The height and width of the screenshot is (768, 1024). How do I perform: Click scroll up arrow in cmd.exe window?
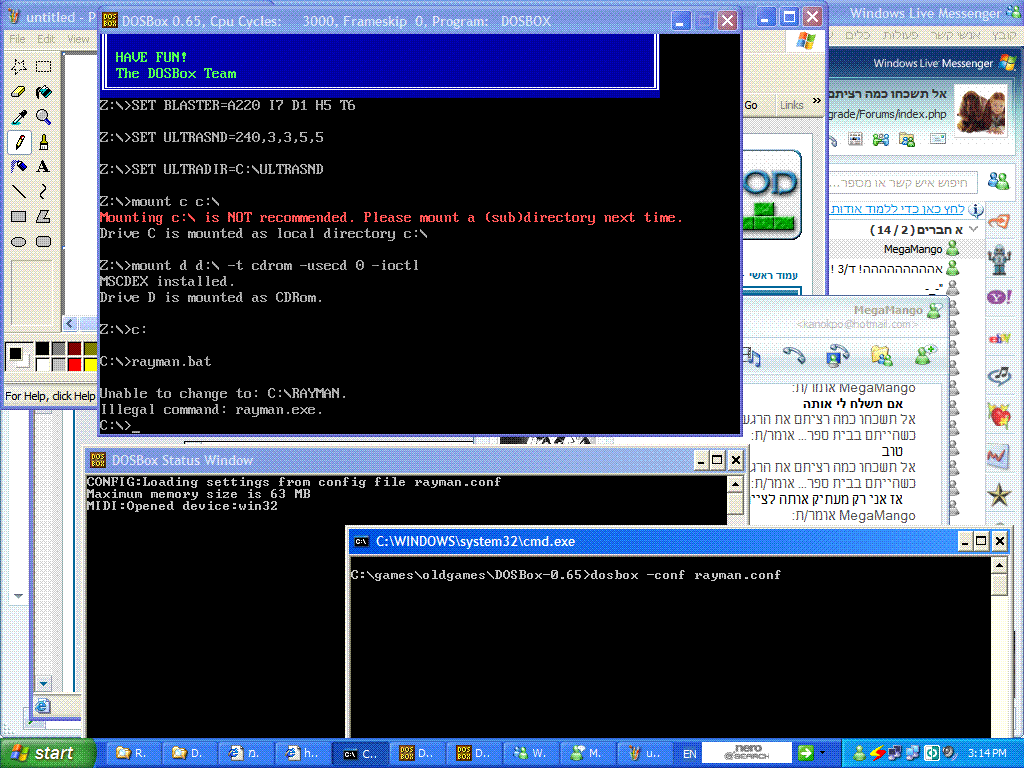click(999, 565)
